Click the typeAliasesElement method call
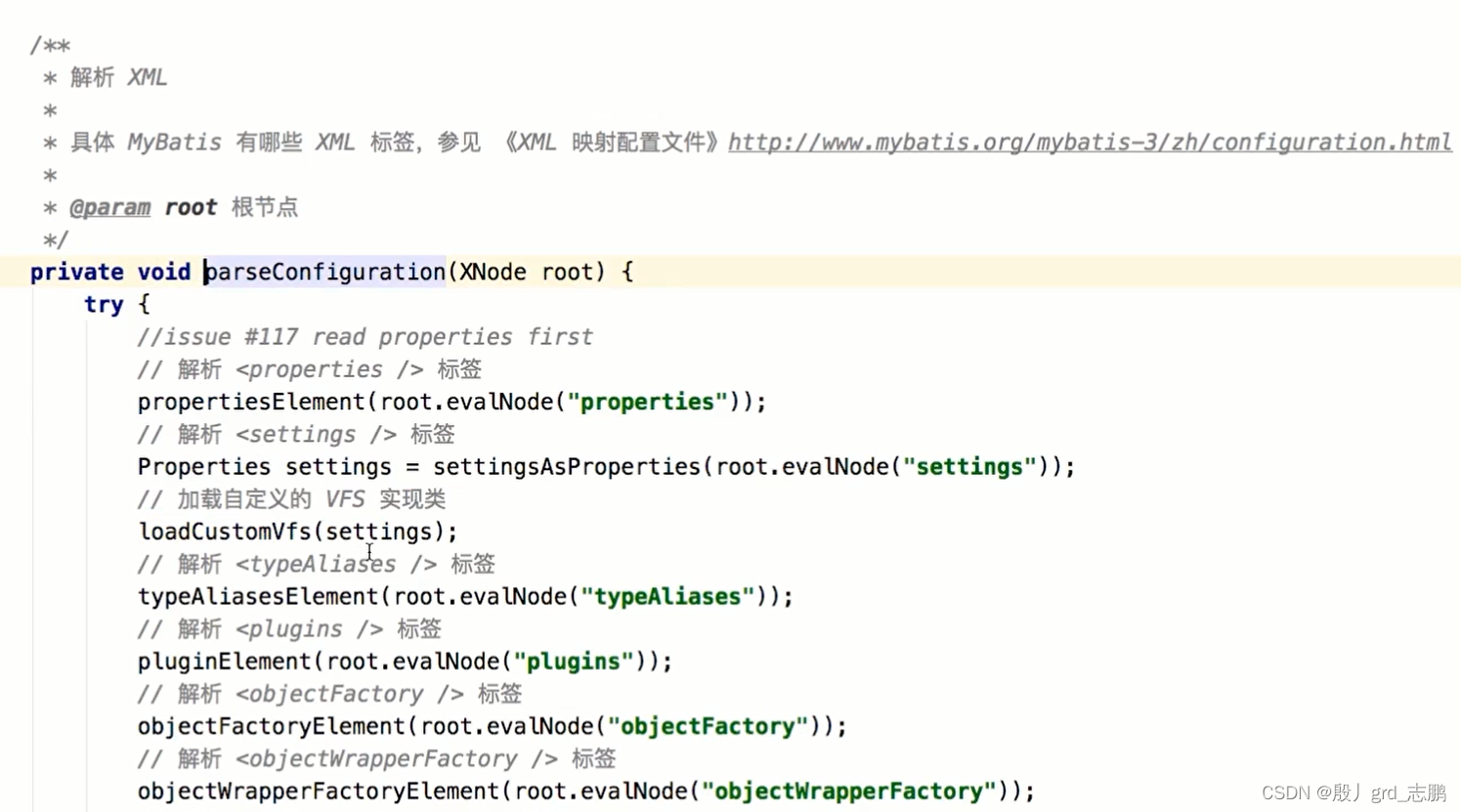This screenshot has height=812, width=1461. click(x=258, y=596)
